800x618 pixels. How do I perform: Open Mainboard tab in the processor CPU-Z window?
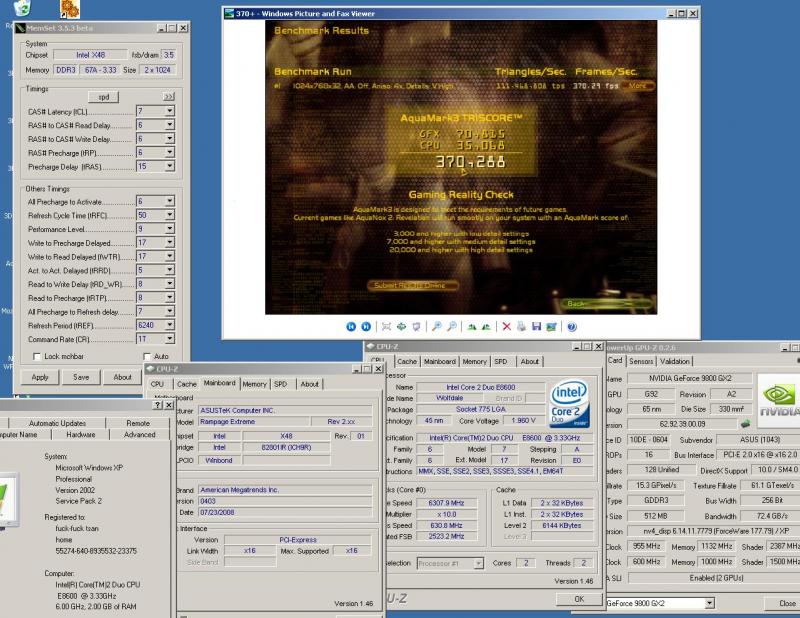(440, 361)
